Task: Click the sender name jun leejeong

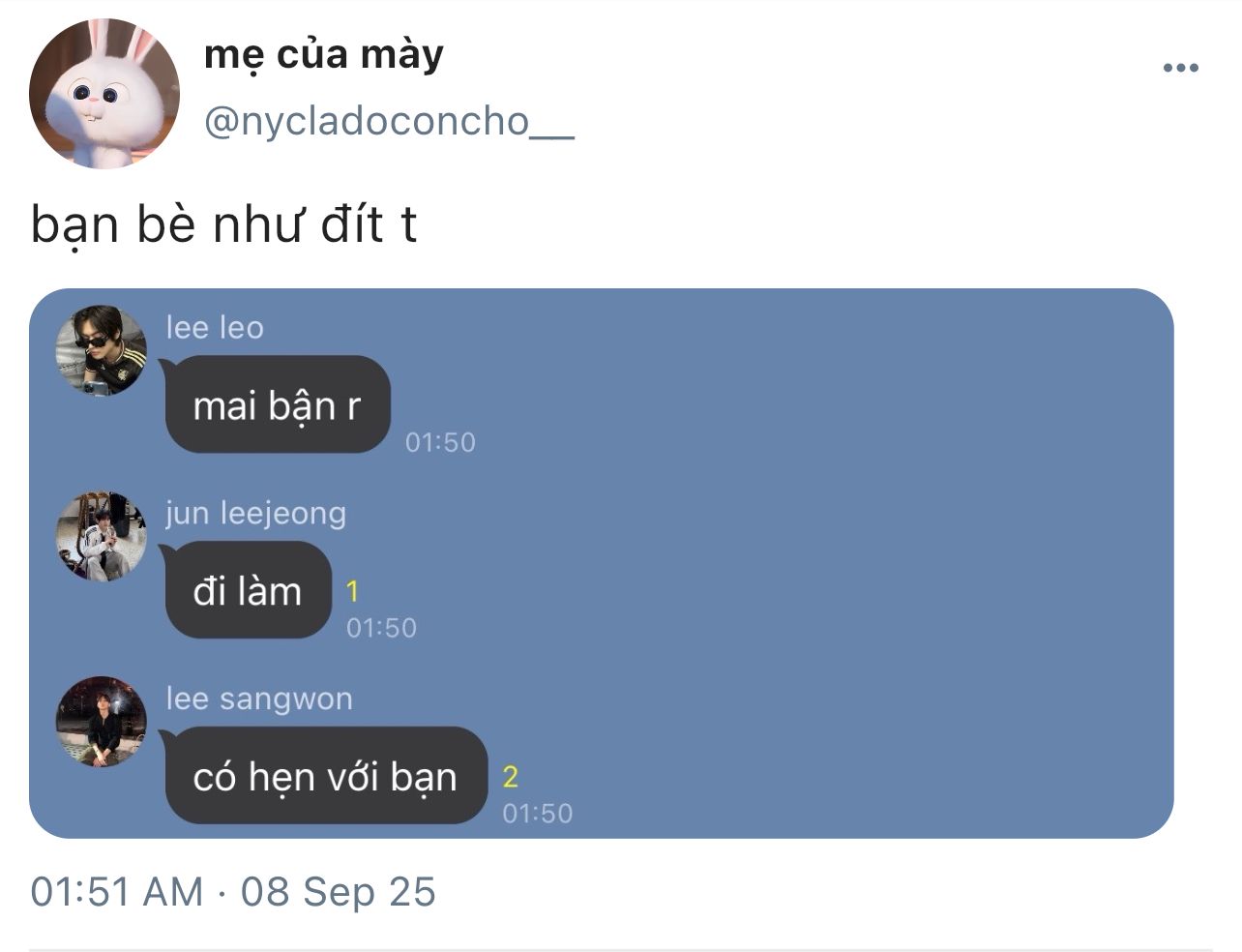Action: [255, 514]
